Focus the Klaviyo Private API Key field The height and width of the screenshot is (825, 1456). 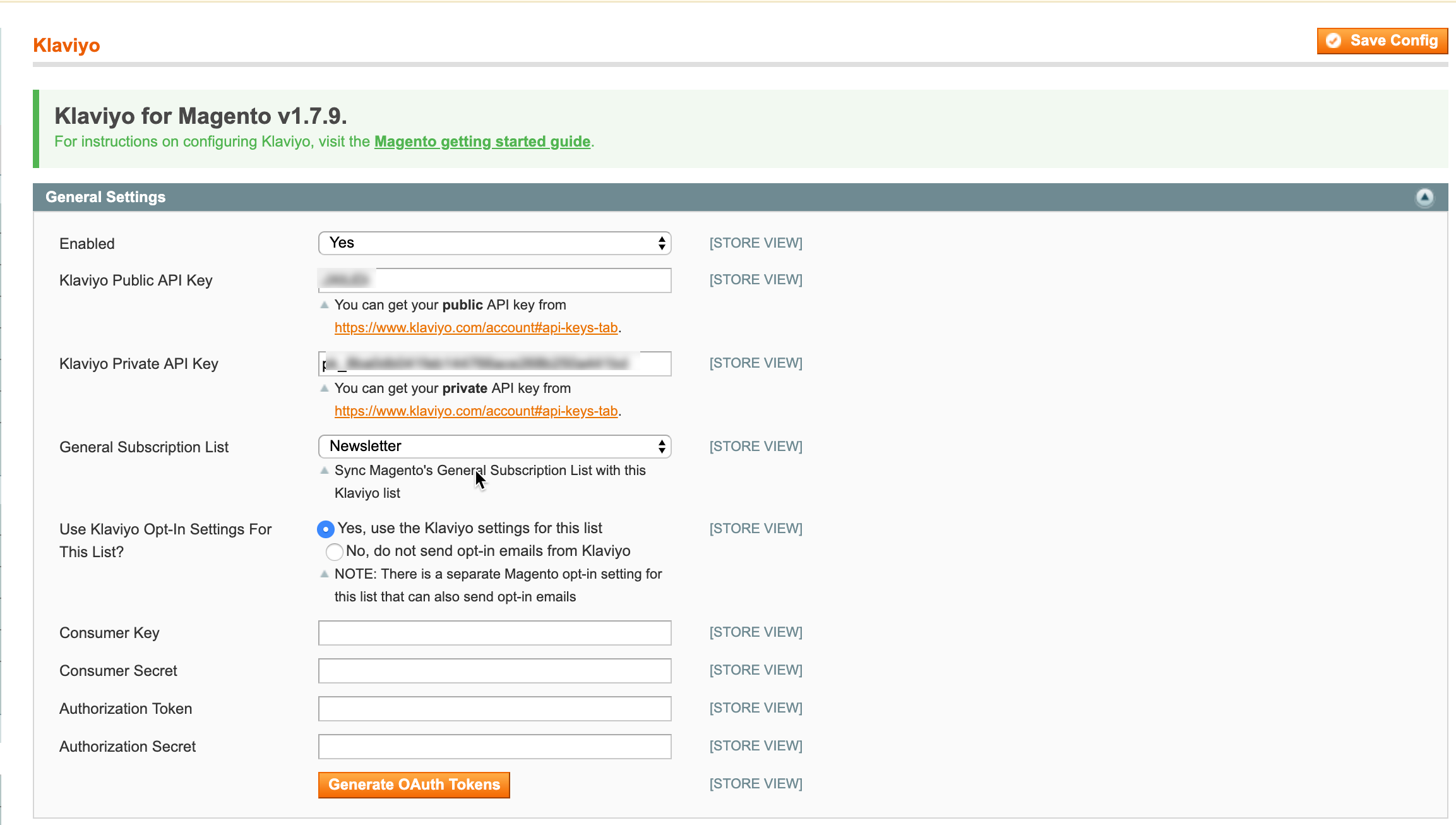coord(494,364)
